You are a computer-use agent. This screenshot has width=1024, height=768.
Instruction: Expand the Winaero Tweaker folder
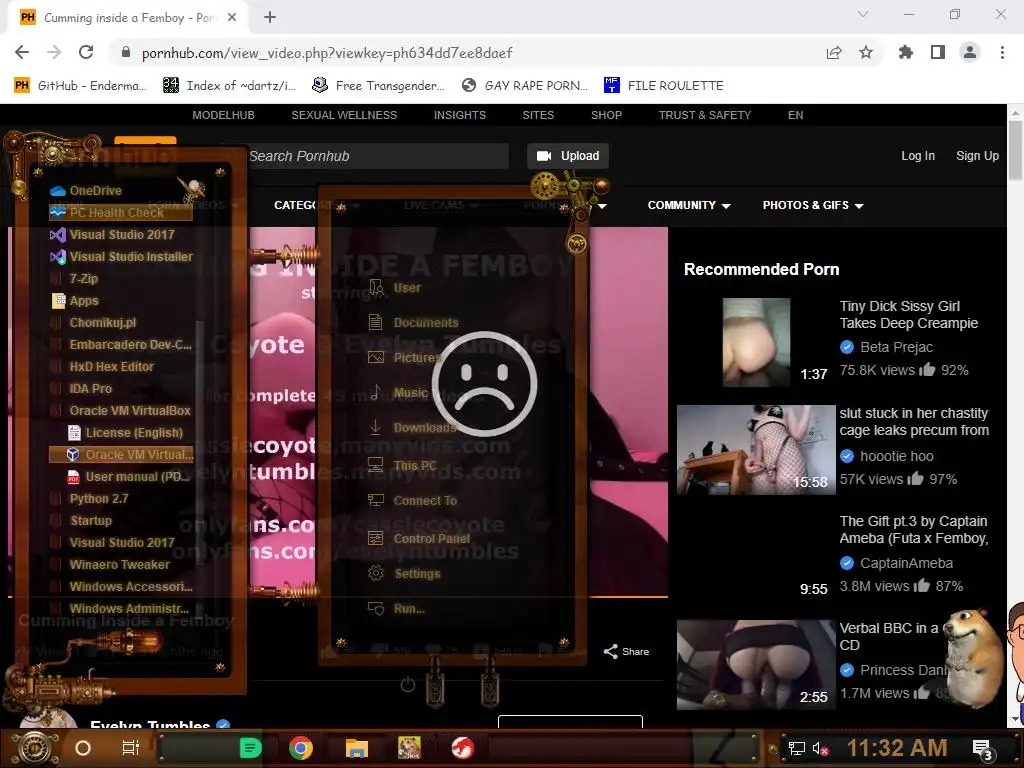[121, 564]
